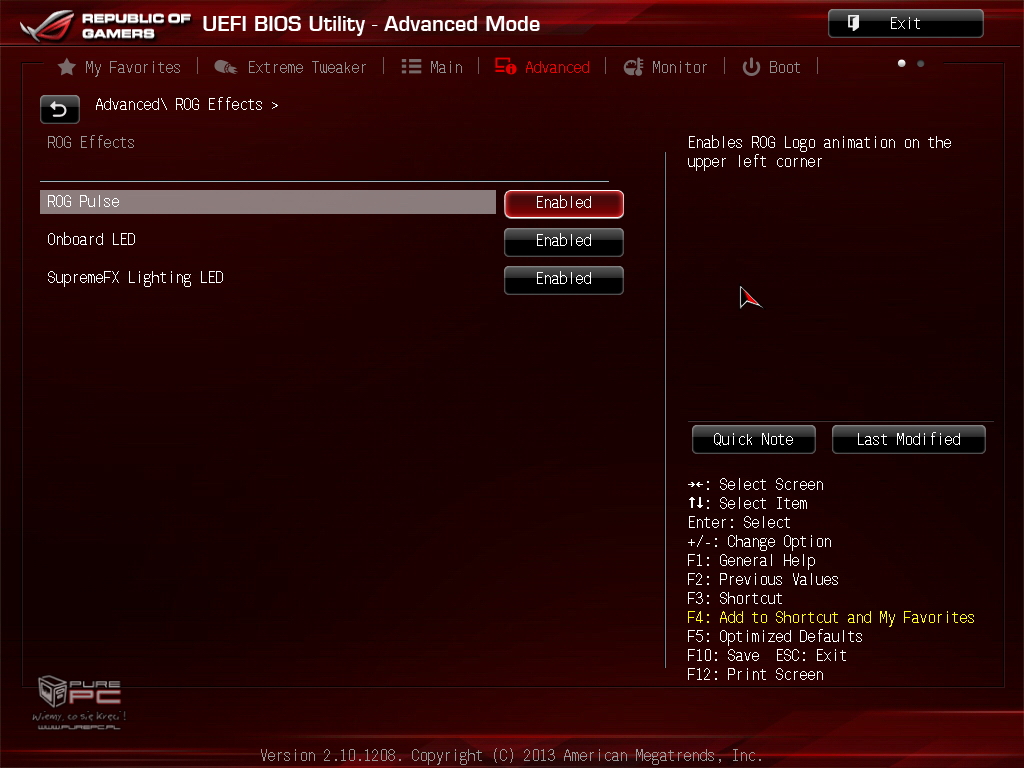Click the F3: Shortcut hint
This screenshot has width=1024, height=768.
(x=735, y=599)
